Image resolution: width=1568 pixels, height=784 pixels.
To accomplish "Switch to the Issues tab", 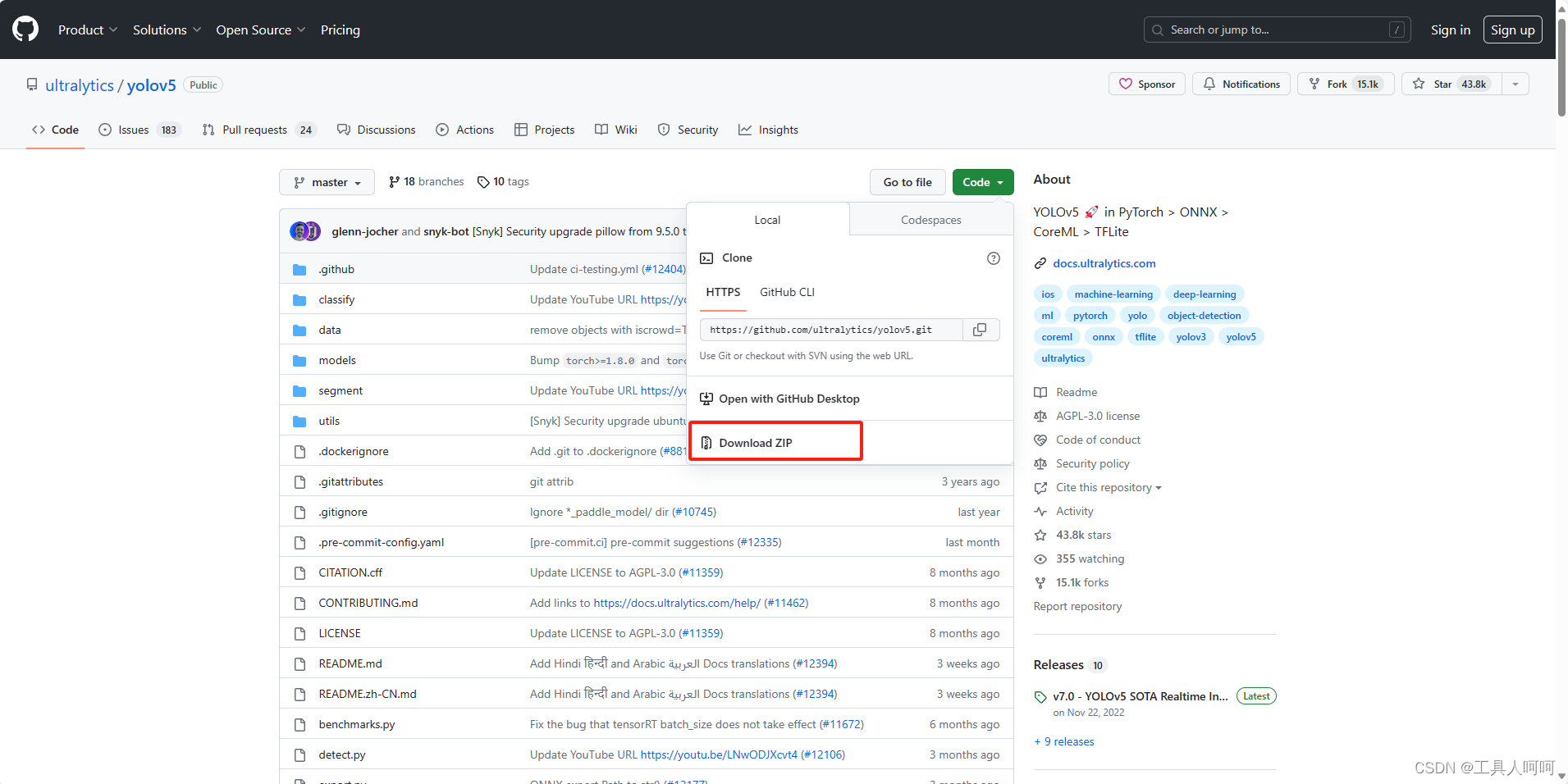I will pos(139,130).
